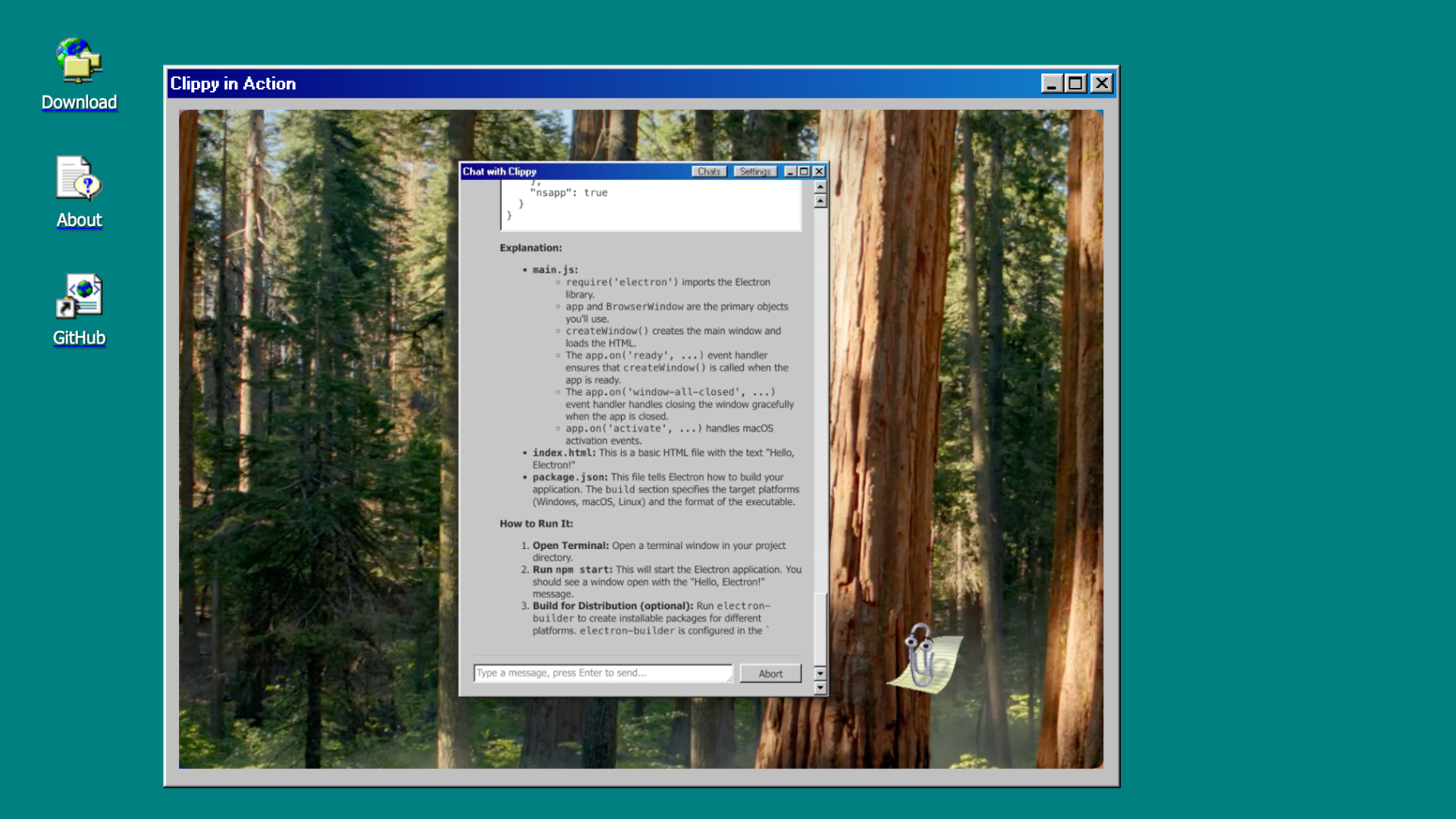The image size is (1456, 819).
Task: Click the Abort button to stop Clippy's response
Action: 770,673
